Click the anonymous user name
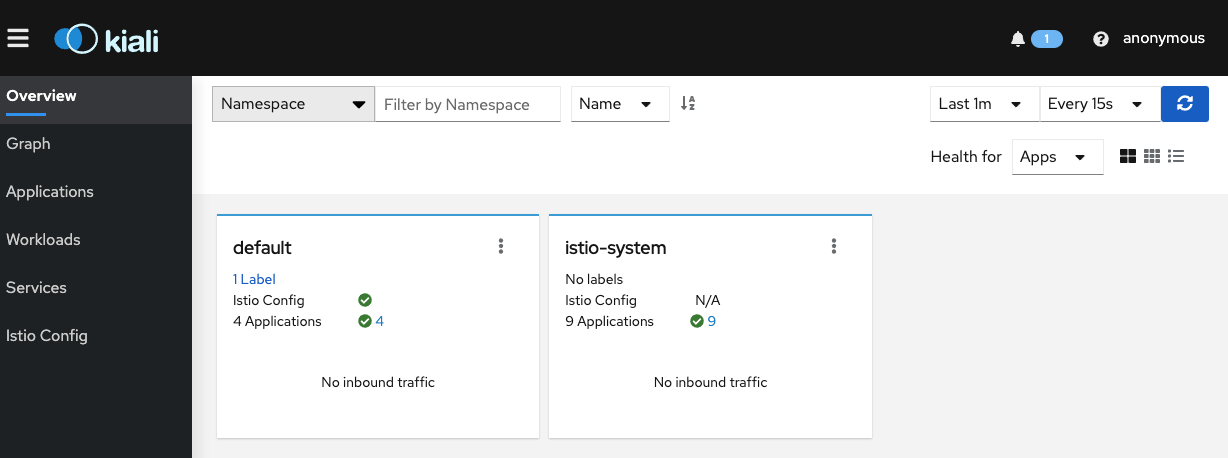Screen dimensions: 1228x458 [1164, 38]
